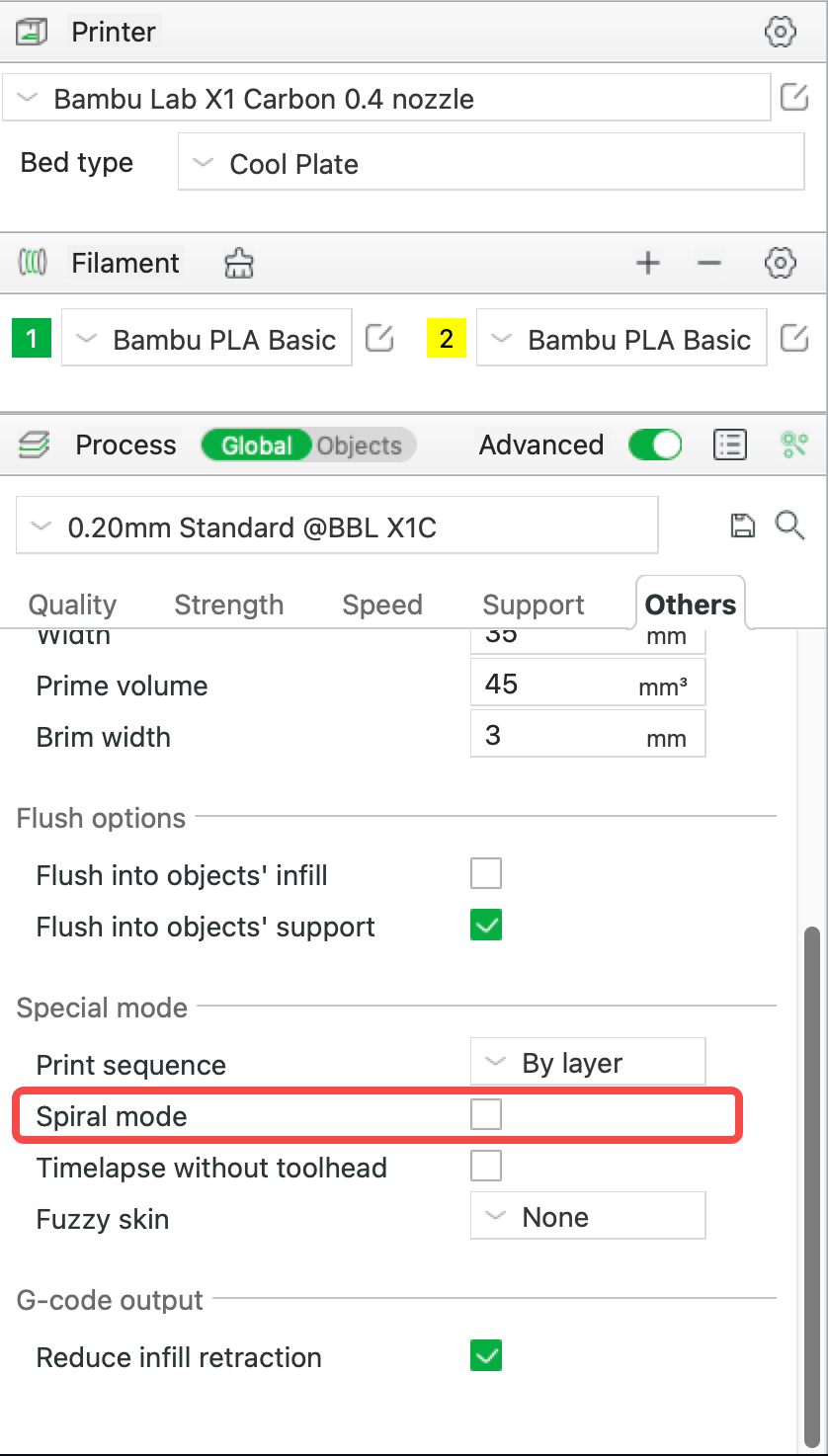The height and width of the screenshot is (1456, 828).
Task: Disable the Advanced mode toggle
Action: coord(655,445)
